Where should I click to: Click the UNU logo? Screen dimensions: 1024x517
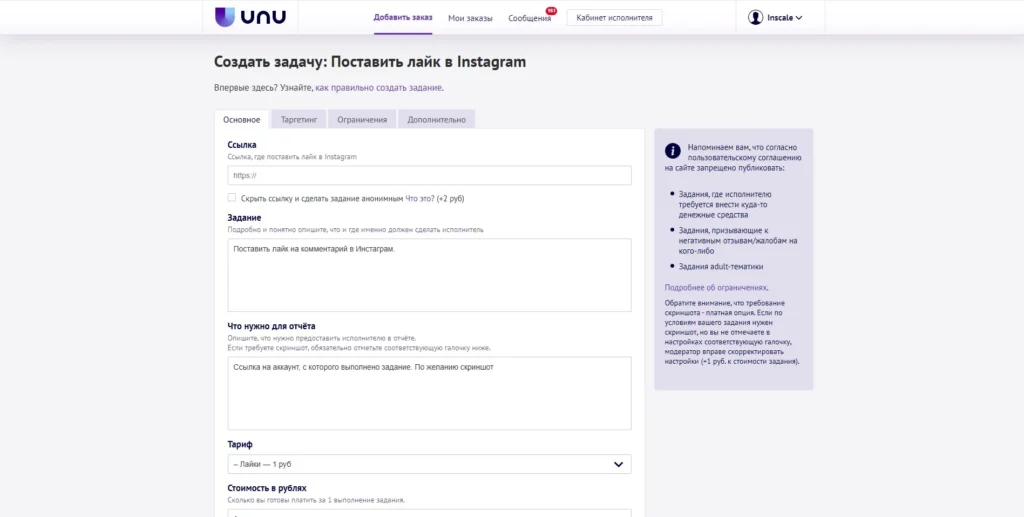250,16
